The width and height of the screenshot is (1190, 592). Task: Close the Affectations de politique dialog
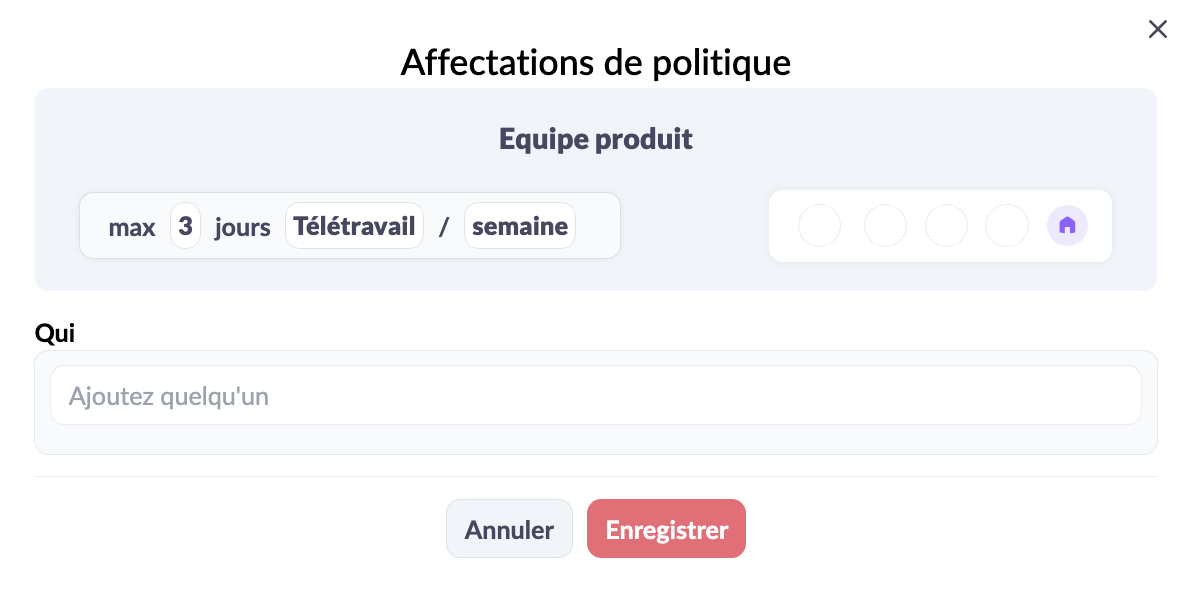point(1157,29)
